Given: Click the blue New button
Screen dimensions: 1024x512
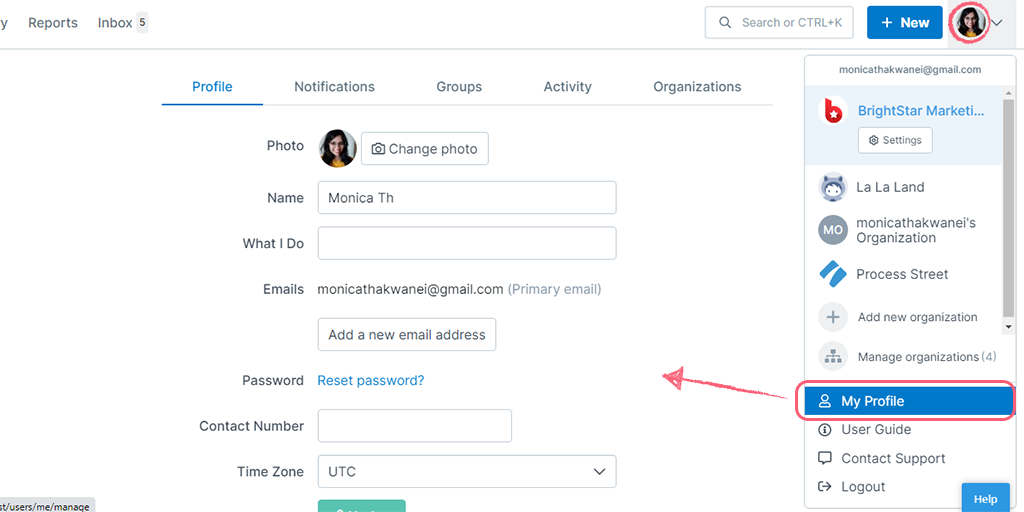Looking at the screenshot, I should [904, 23].
